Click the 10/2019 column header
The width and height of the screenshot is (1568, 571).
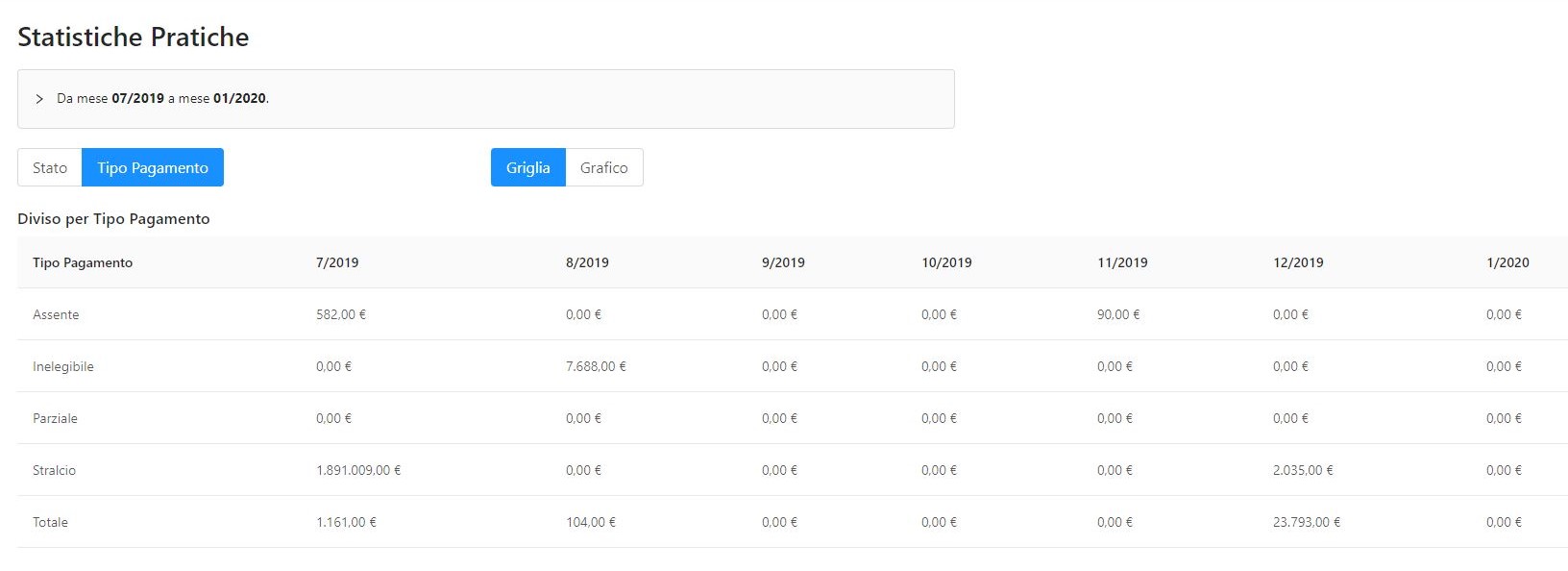[x=946, y=262]
